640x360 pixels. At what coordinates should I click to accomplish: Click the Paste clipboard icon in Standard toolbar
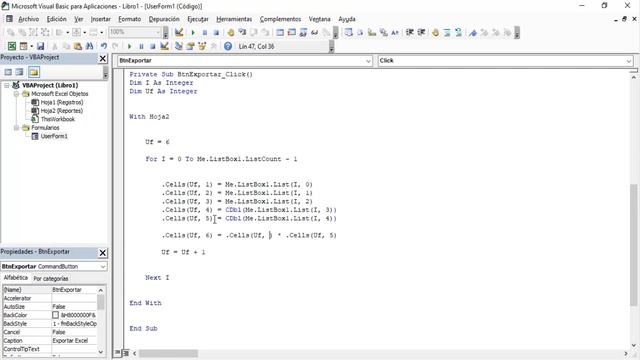point(78,46)
